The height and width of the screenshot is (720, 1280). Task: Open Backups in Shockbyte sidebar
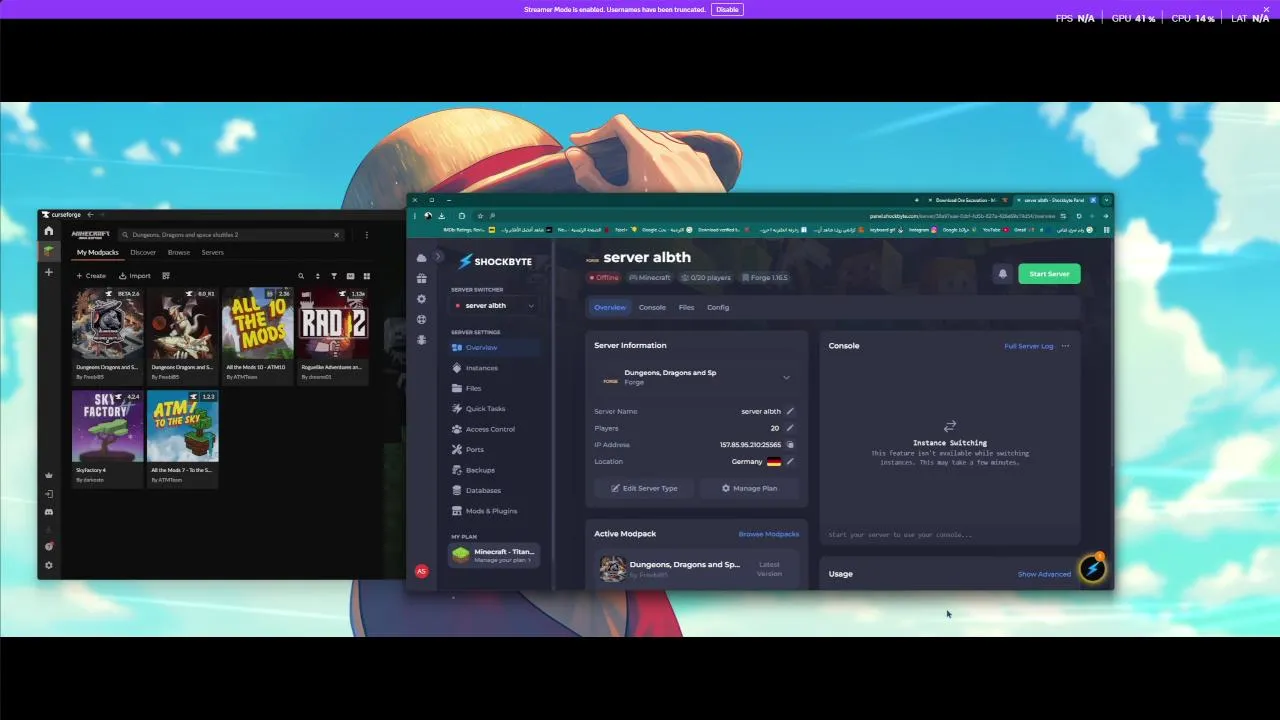coord(494,470)
